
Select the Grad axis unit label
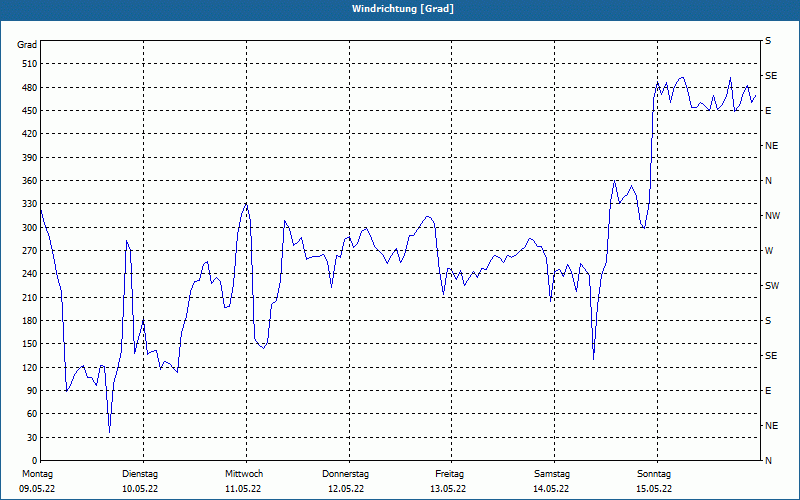pyautogui.click(x=27, y=45)
